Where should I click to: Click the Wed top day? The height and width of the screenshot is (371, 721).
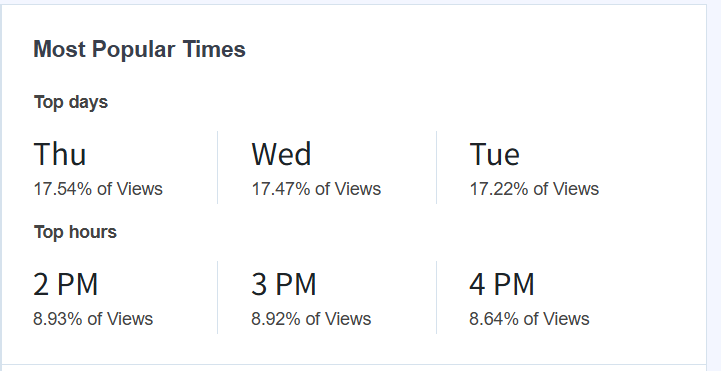coord(281,154)
